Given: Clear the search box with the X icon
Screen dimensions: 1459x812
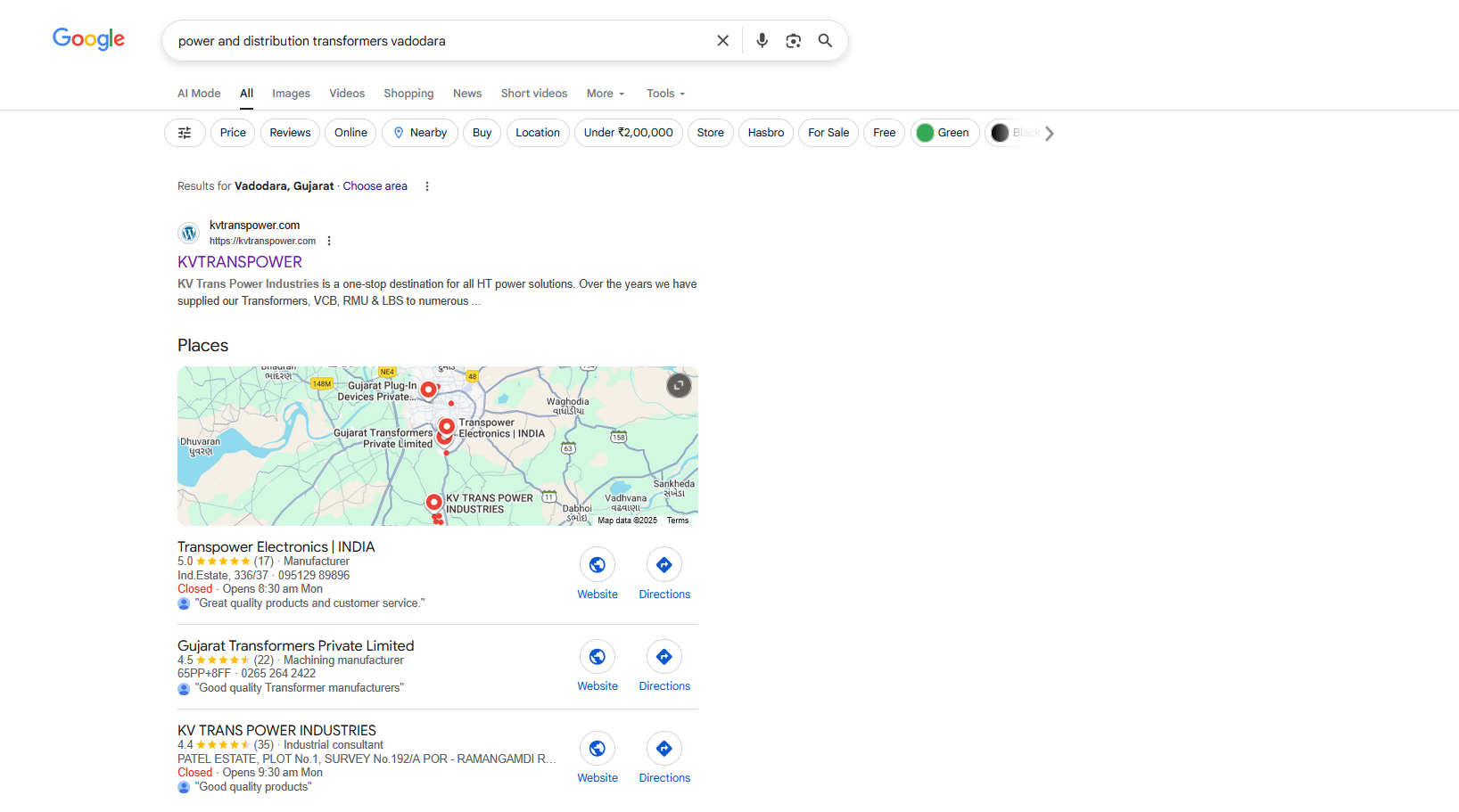Looking at the screenshot, I should point(722,41).
